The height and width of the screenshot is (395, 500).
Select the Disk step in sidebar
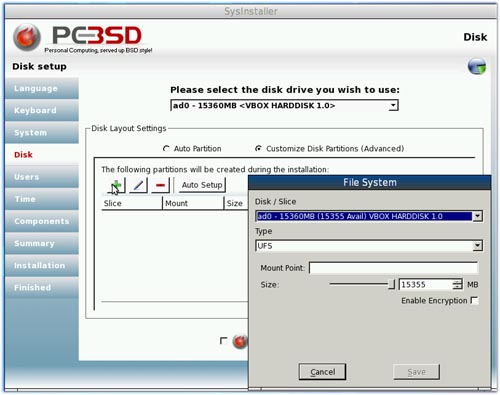[42, 155]
